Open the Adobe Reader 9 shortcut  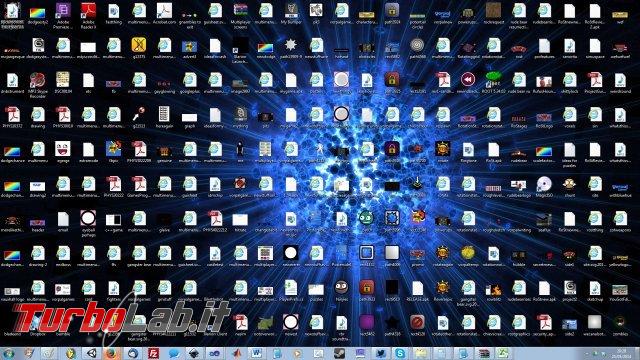[88, 11]
